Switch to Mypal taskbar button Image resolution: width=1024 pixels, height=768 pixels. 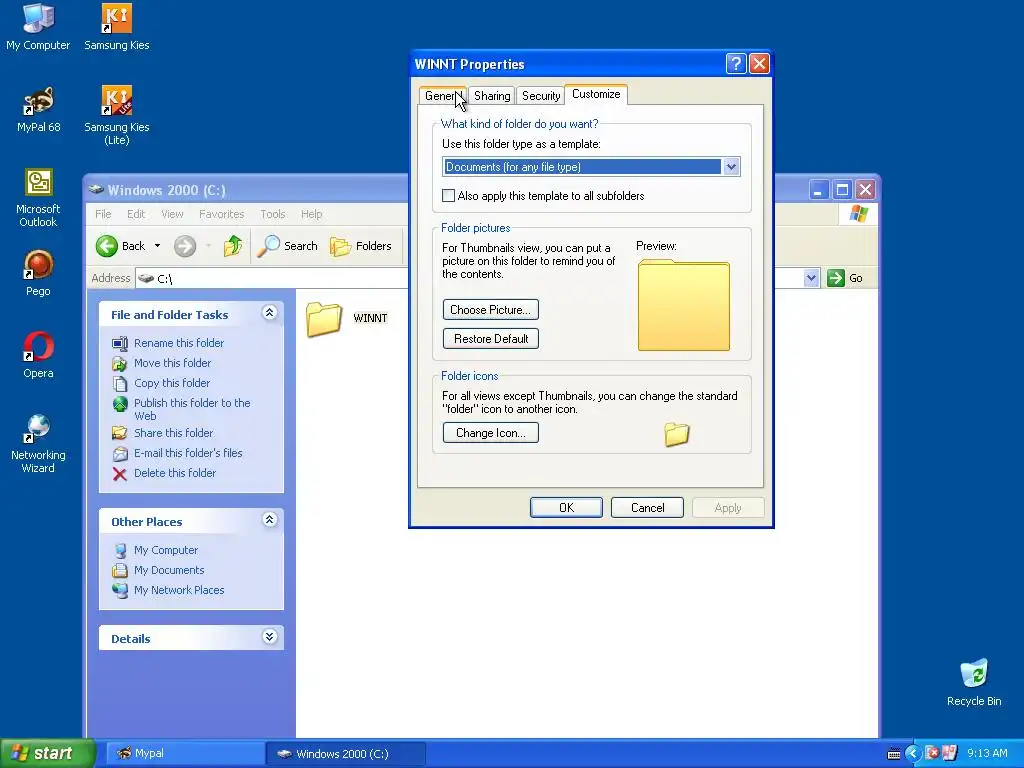click(185, 754)
